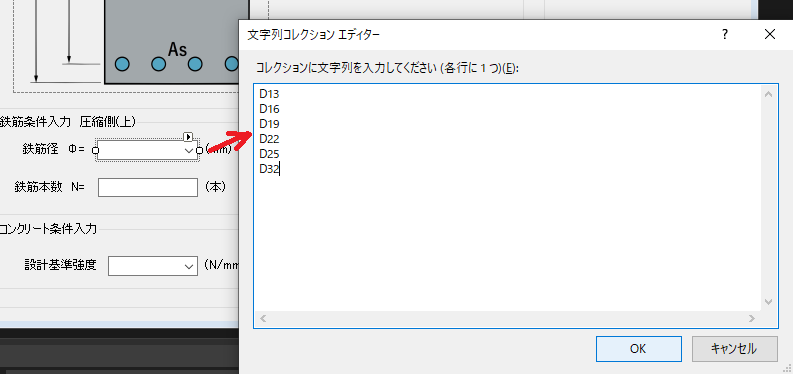The image size is (793, 374).
Task: Click the help question mark in dialog title
Action: tap(725, 34)
